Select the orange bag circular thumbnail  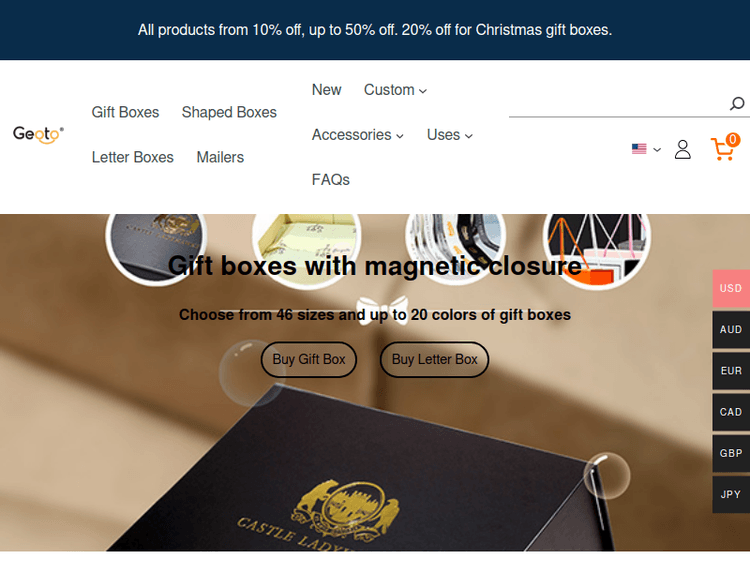596,250
